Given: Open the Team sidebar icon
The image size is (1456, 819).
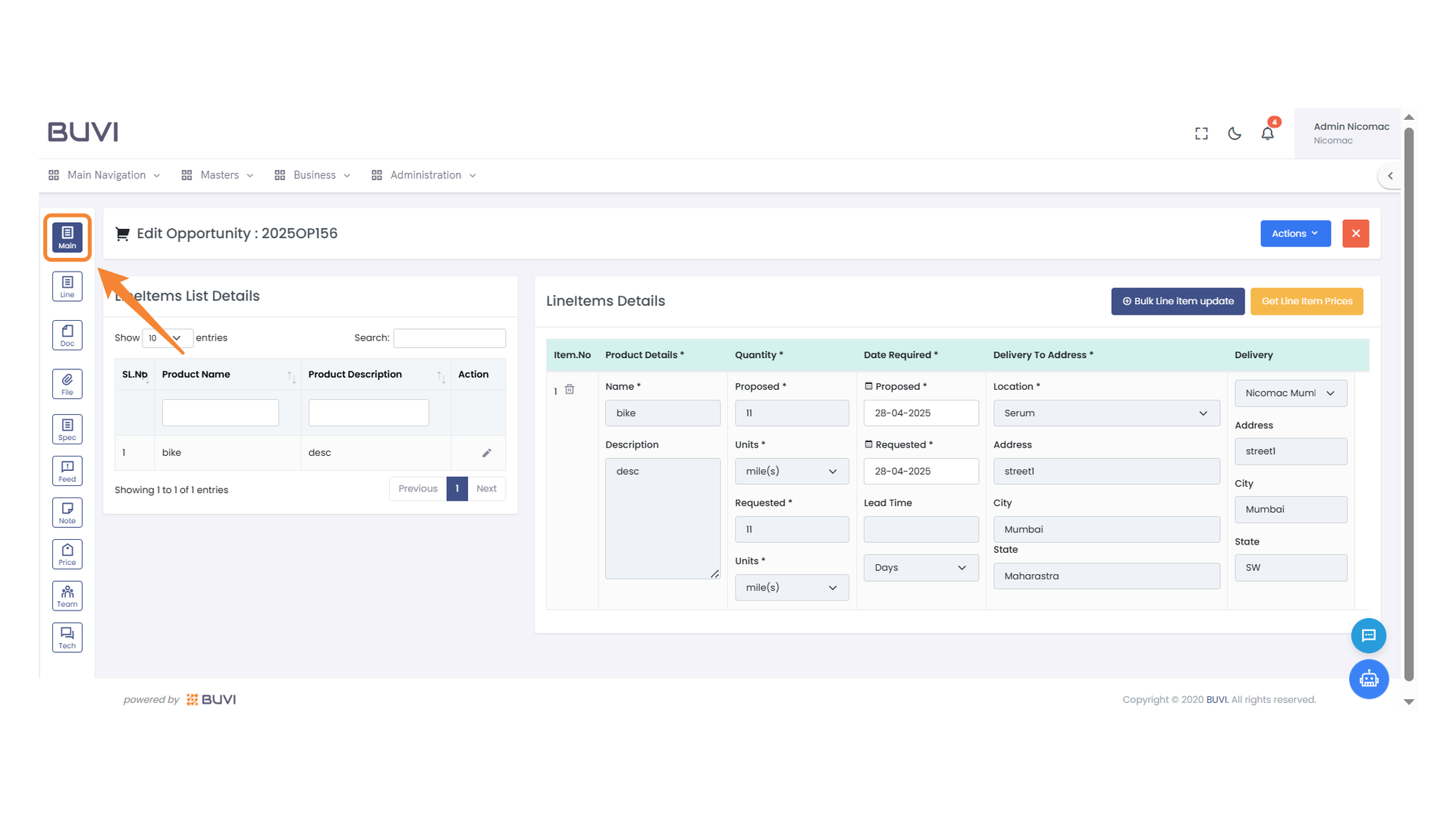Looking at the screenshot, I should (67, 596).
